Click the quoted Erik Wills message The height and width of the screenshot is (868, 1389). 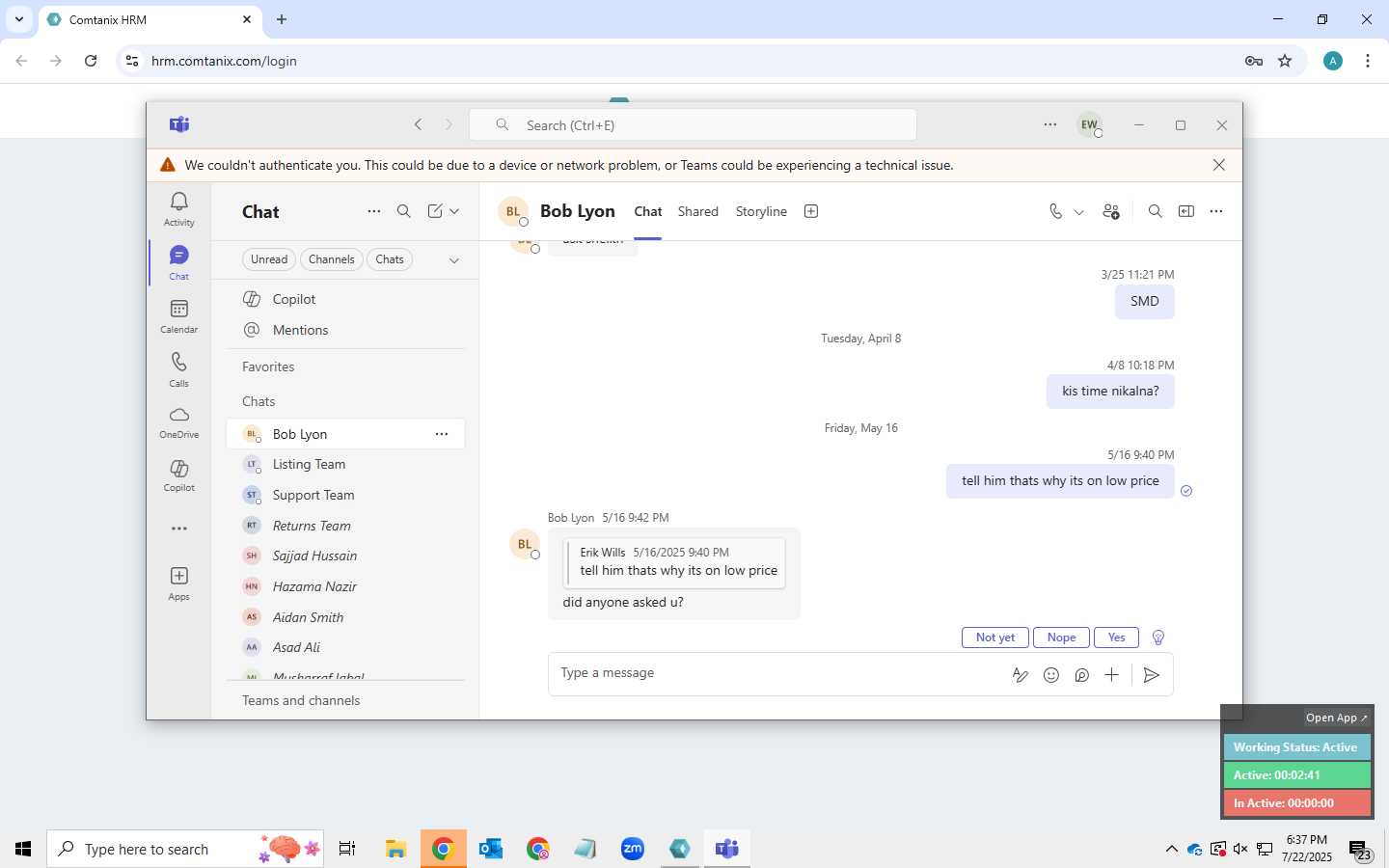675,562
